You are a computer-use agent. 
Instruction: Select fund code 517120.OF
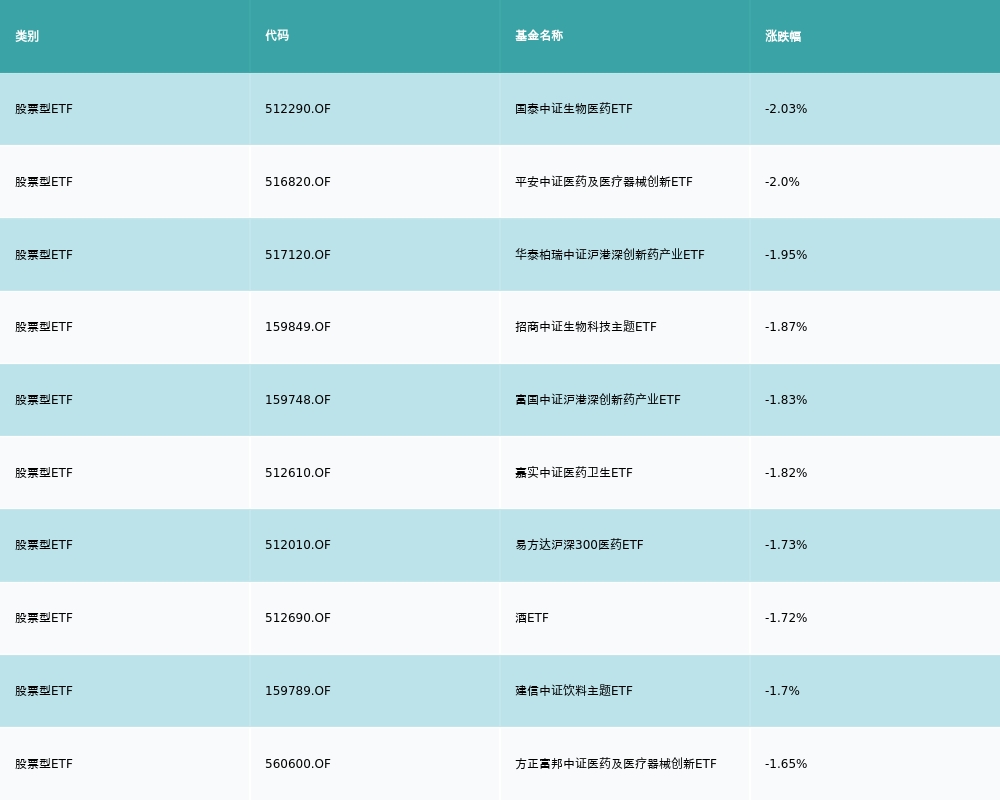coord(298,255)
